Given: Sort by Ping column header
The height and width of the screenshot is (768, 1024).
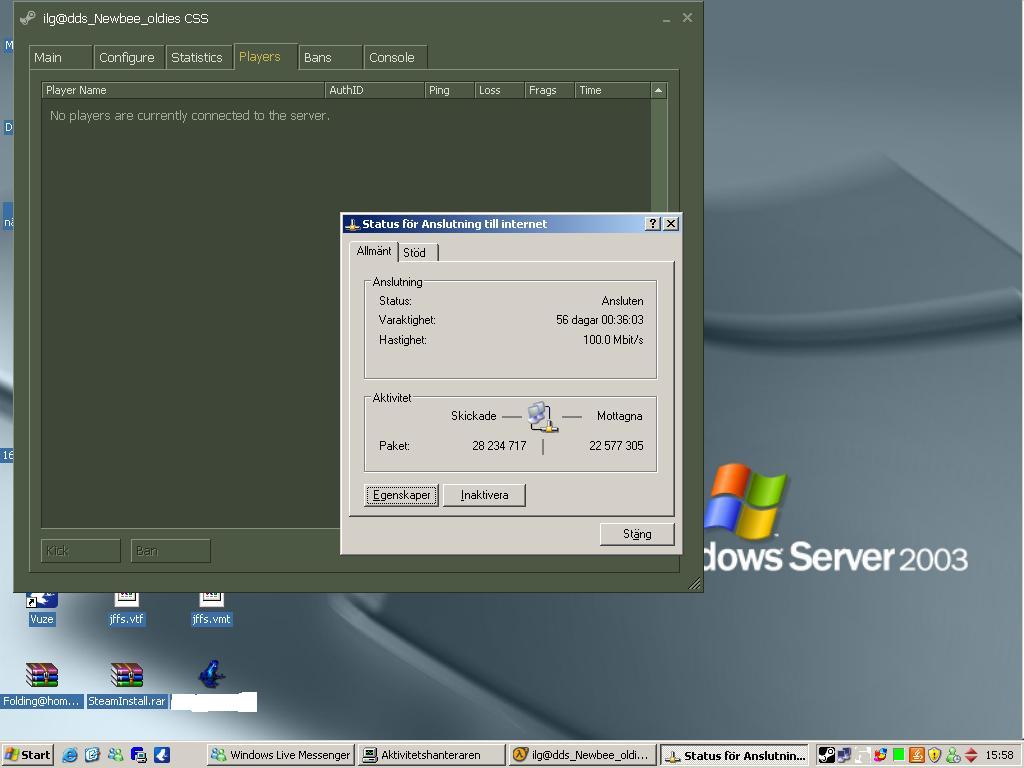Looking at the screenshot, I should tap(449, 90).
